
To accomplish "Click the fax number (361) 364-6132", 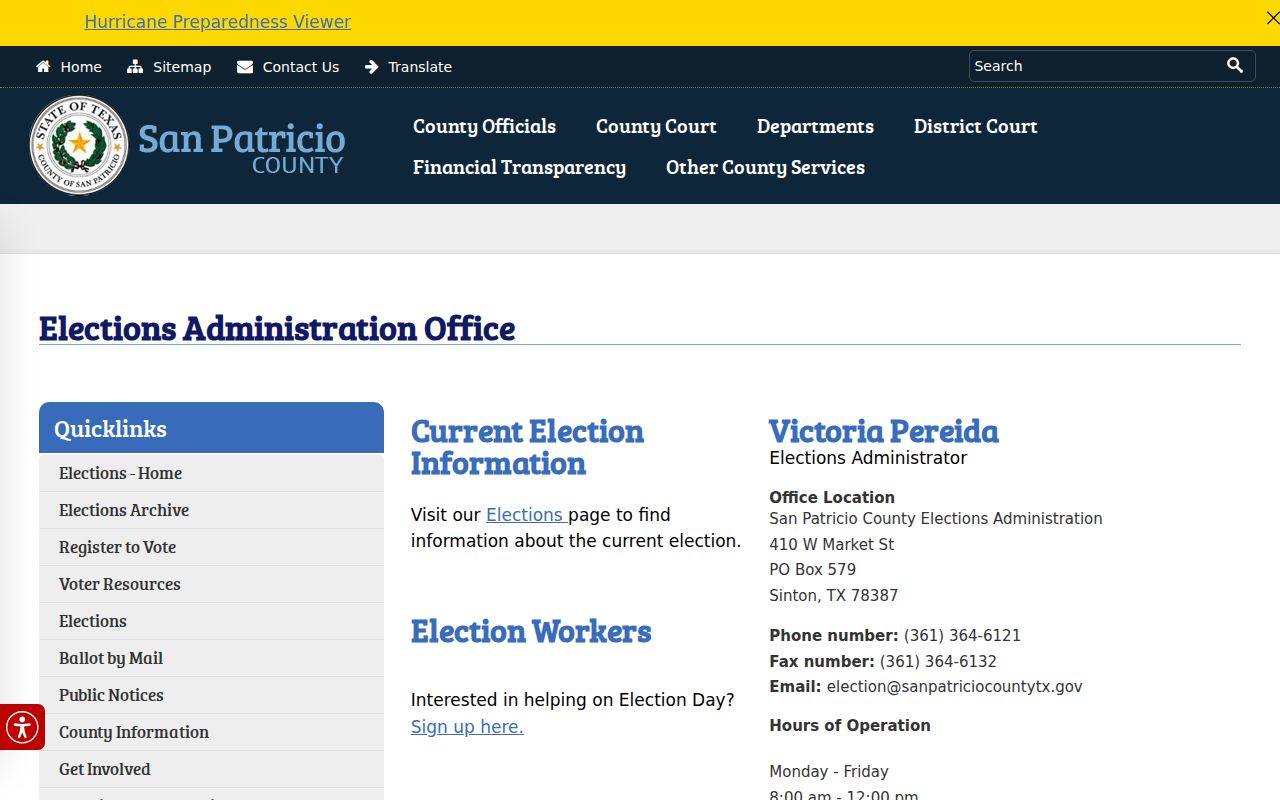I will [938, 661].
